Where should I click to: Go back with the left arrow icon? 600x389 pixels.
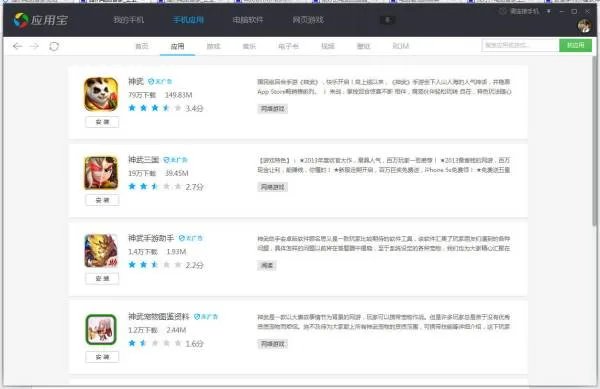pyautogui.click(x=17, y=46)
